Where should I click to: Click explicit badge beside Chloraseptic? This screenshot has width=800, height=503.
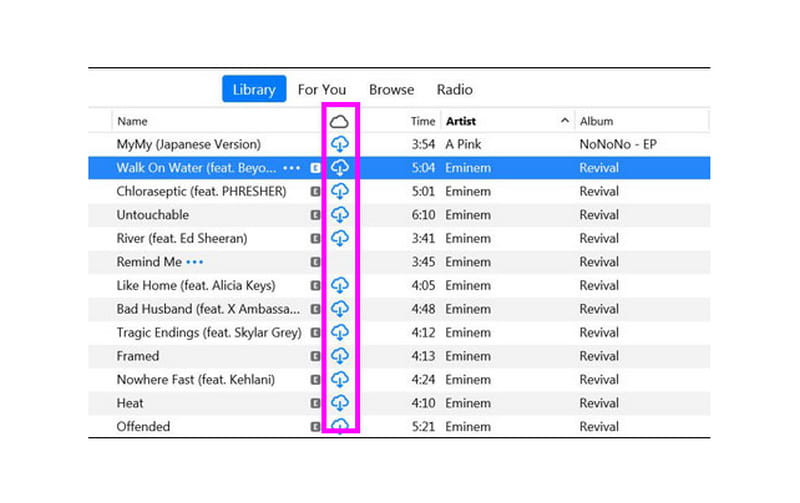[x=315, y=191]
